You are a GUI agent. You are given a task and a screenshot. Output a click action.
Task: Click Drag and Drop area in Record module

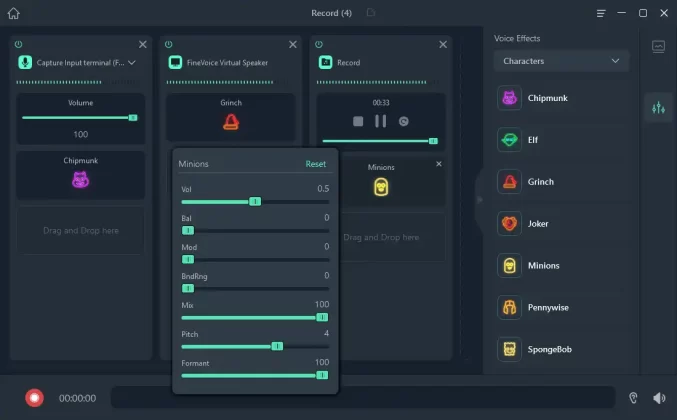pyautogui.click(x=392, y=237)
